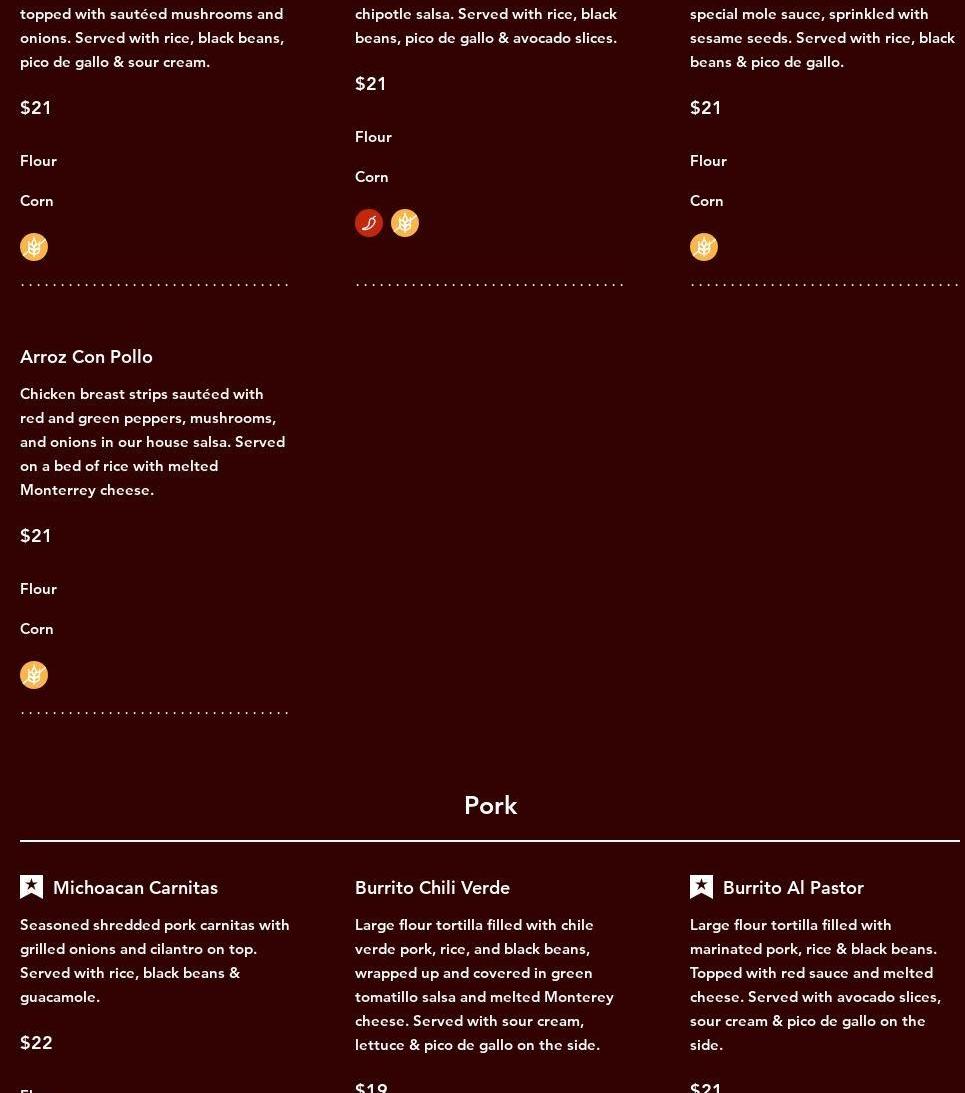
Task: Open the Burrito Chili Verde menu item
Action: click(x=432, y=888)
